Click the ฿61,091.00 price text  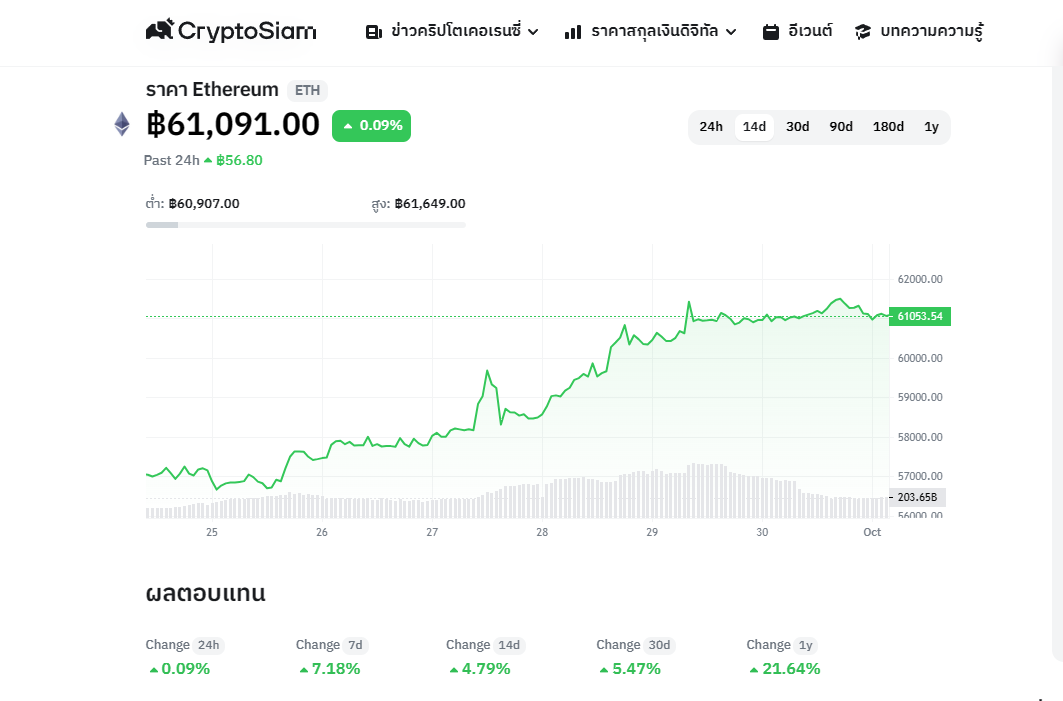[x=233, y=125]
